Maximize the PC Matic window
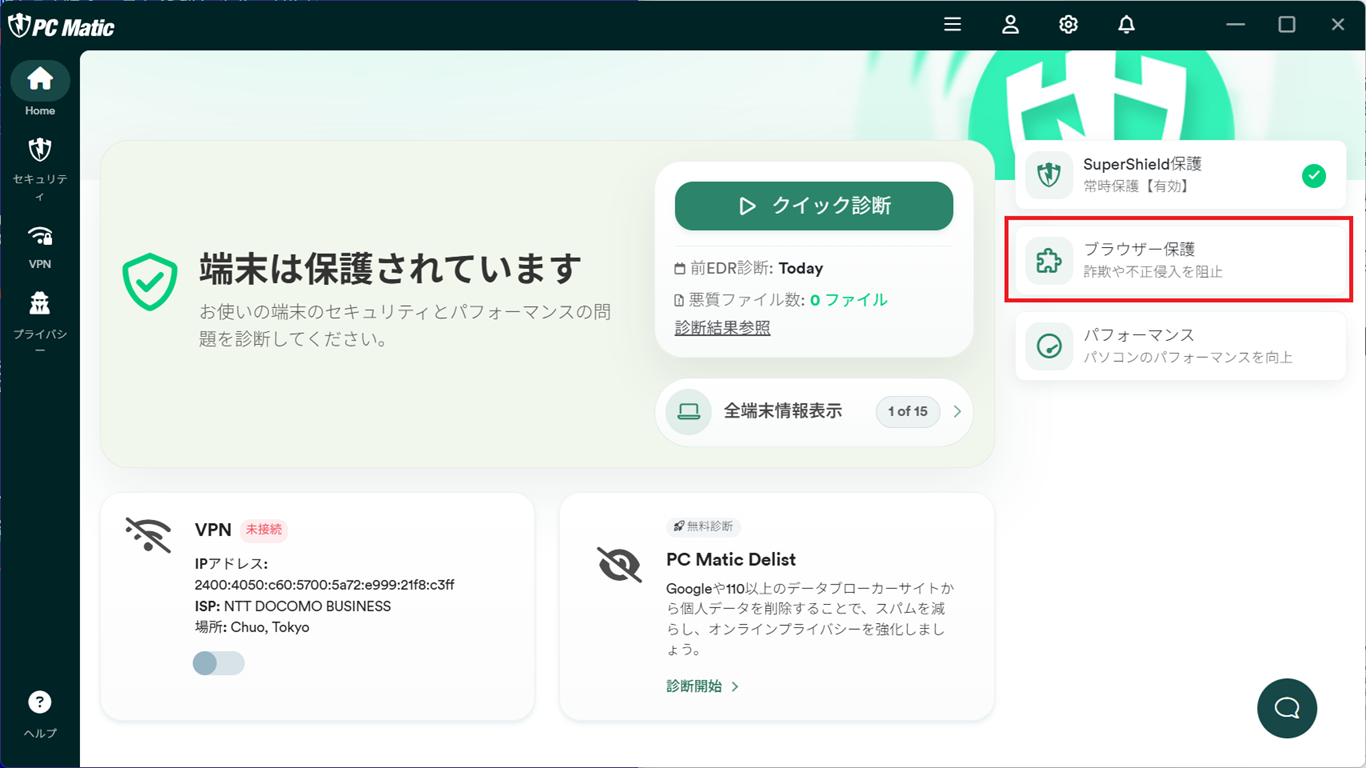The width and height of the screenshot is (1366, 768). click(x=1287, y=25)
